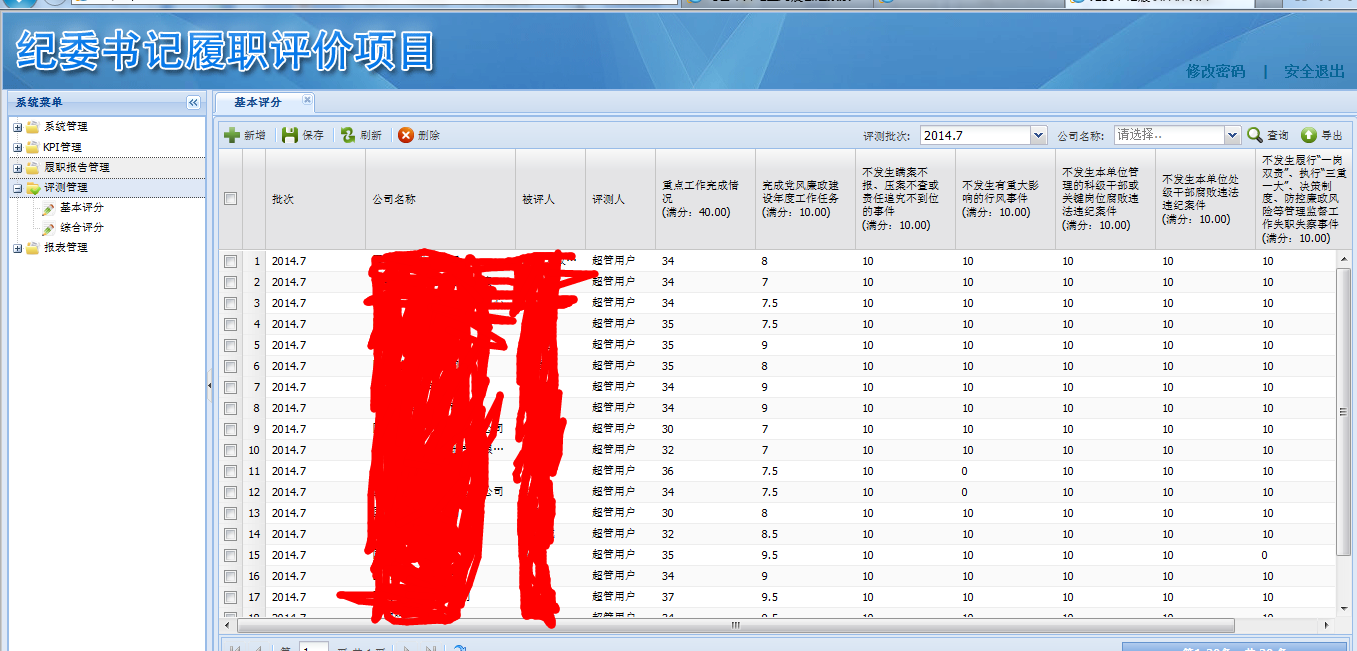Image resolution: width=1357 pixels, height=651 pixels.
Task: Click the 保存 floppy disk icon
Action: (x=290, y=135)
